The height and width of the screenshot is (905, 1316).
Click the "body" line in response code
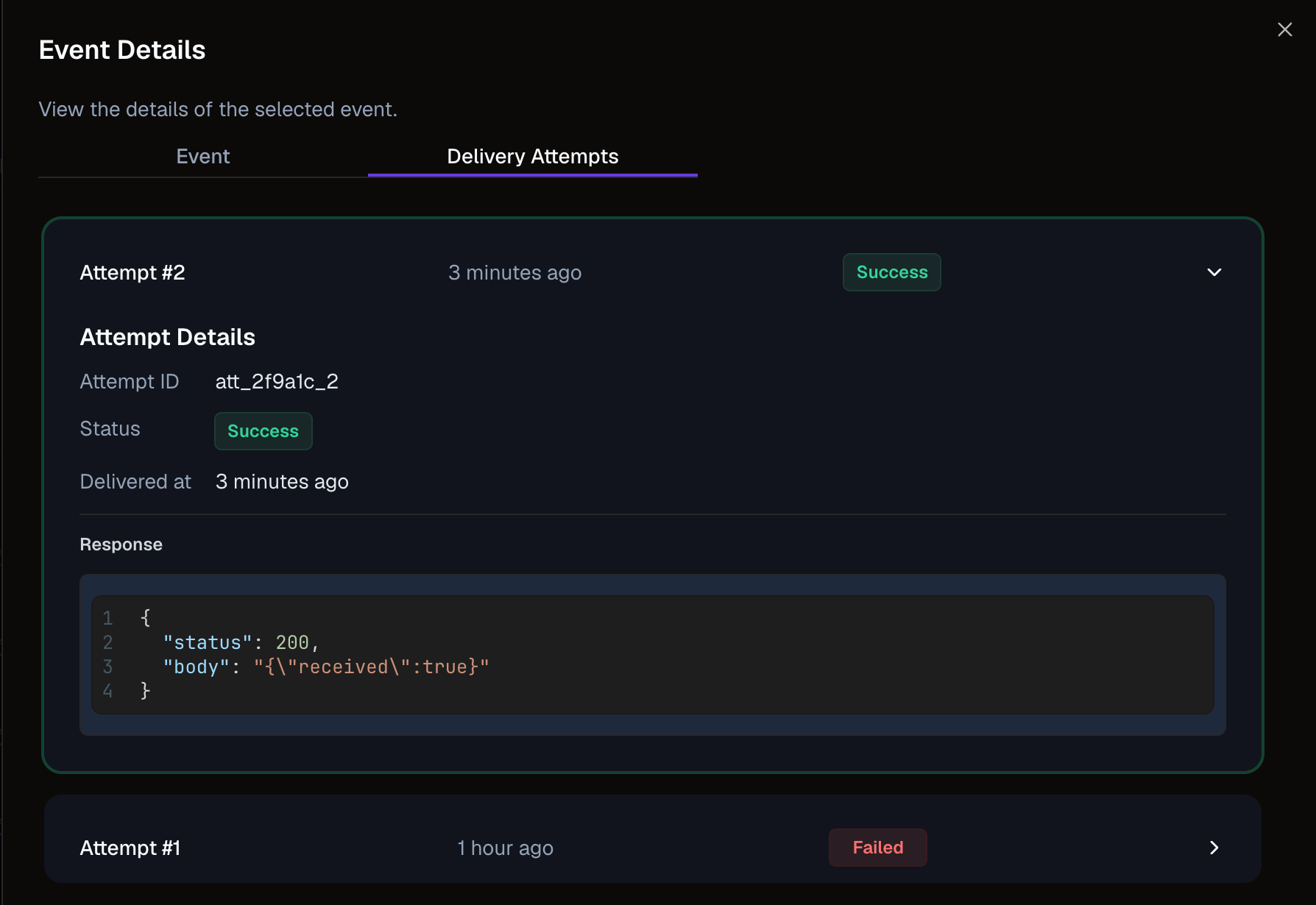[326, 667]
